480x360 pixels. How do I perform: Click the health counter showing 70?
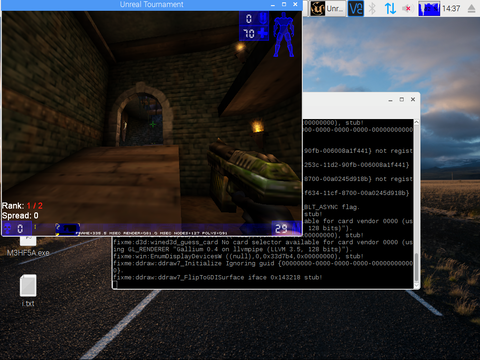[x=254, y=33]
